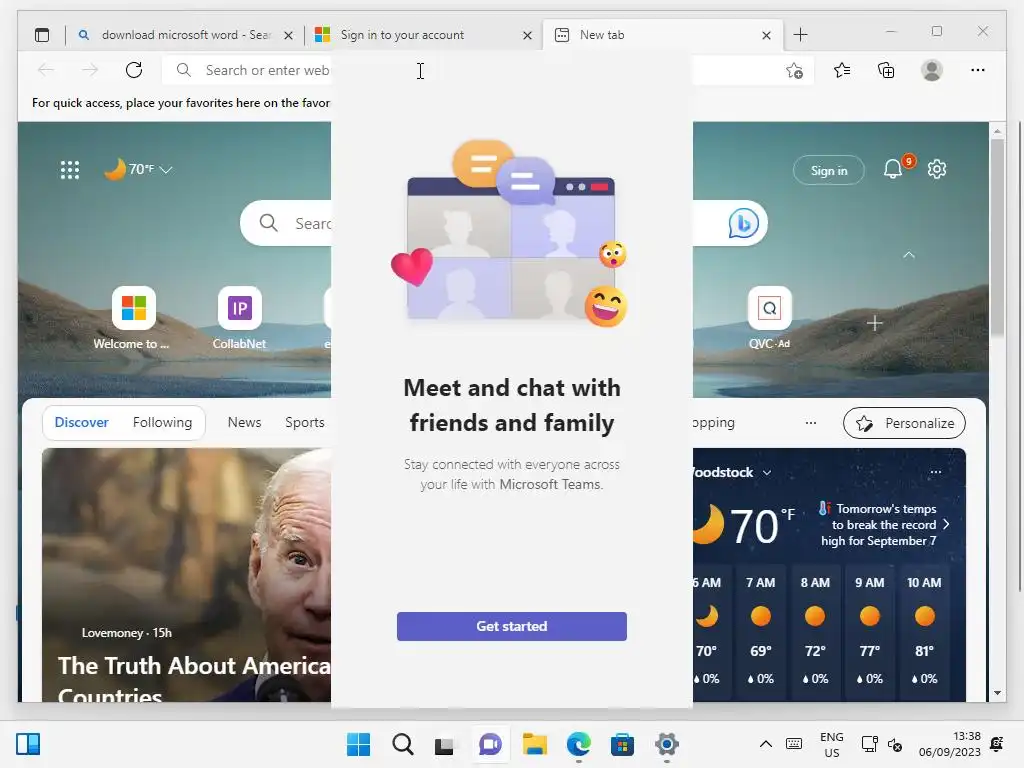This screenshot has height=768, width=1024.
Task: Click the Bing chat icon in search box
Action: [x=743, y=223]
